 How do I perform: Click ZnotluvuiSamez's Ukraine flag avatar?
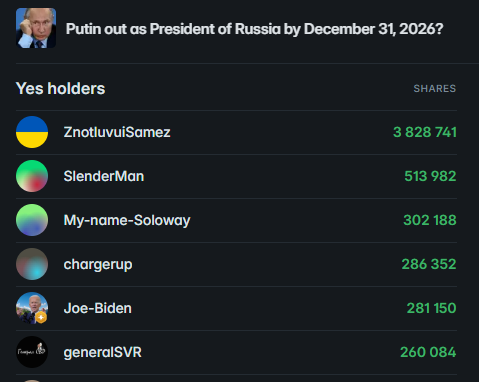[x=32, y=132]
